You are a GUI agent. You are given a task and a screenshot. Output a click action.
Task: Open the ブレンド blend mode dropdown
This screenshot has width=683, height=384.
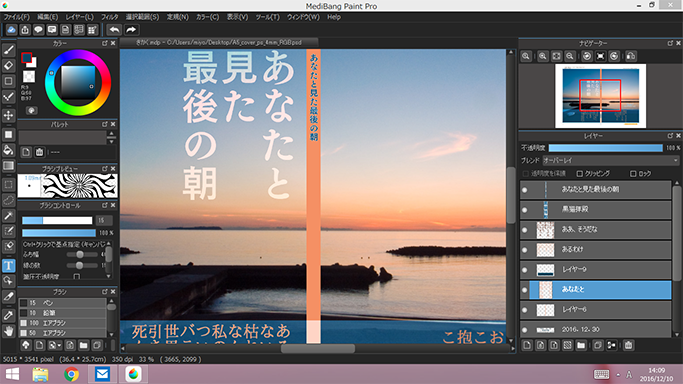click(611, 160)
